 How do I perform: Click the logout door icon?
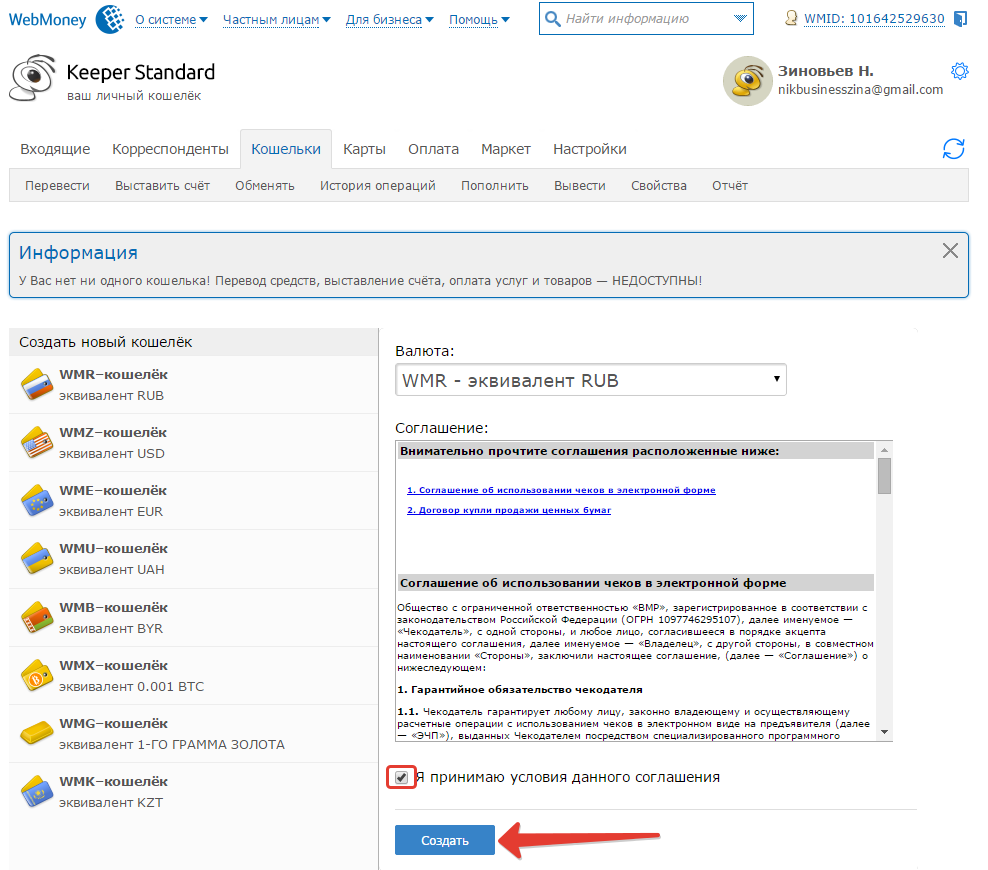tap(960, 19)
